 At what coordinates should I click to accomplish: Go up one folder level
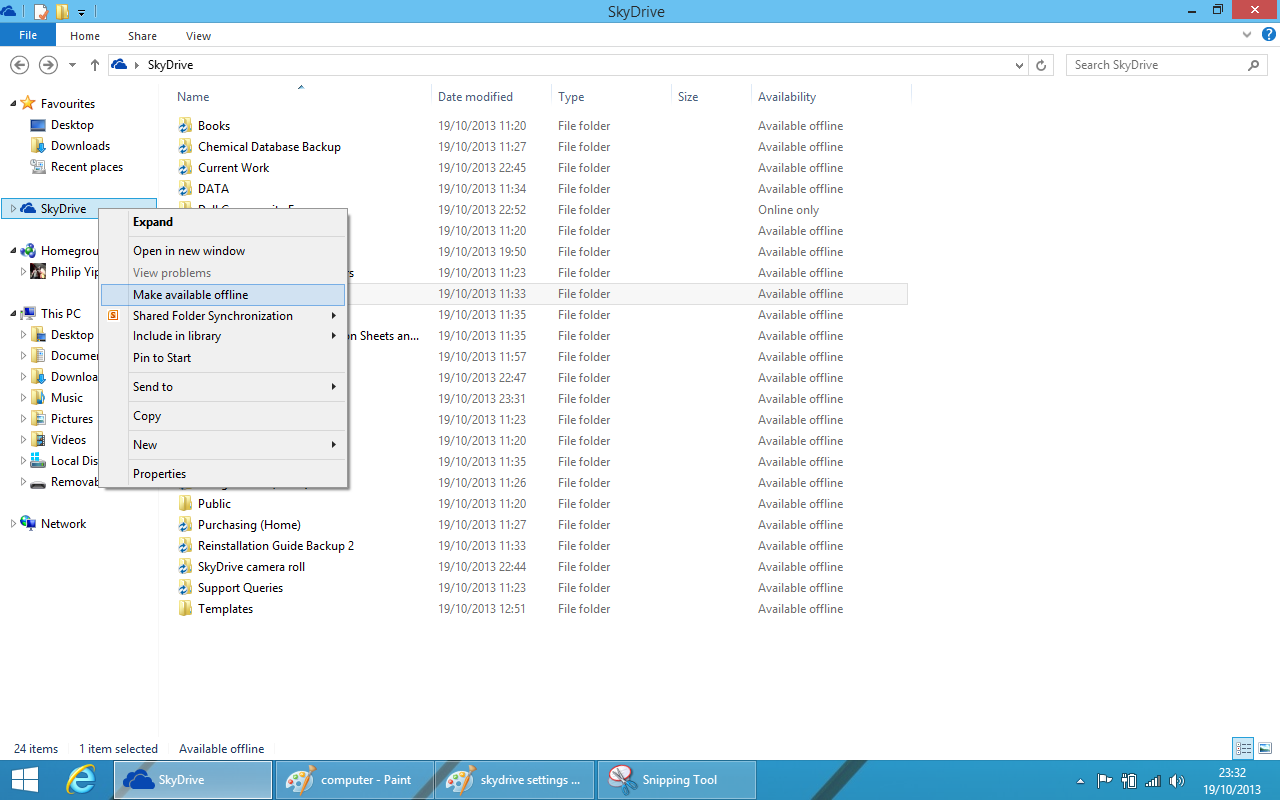pos(95,65)
